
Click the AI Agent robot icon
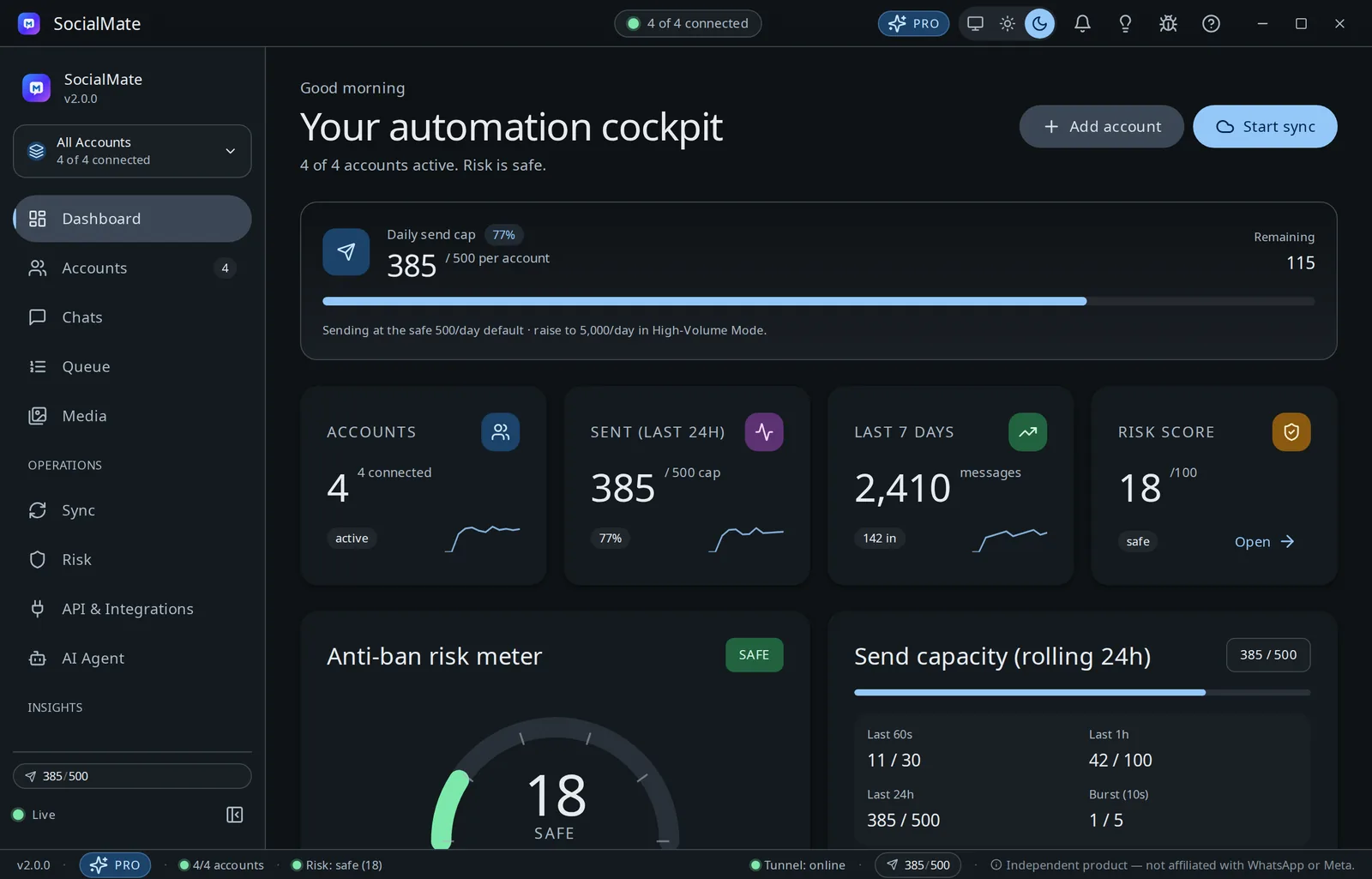point(37,658)
